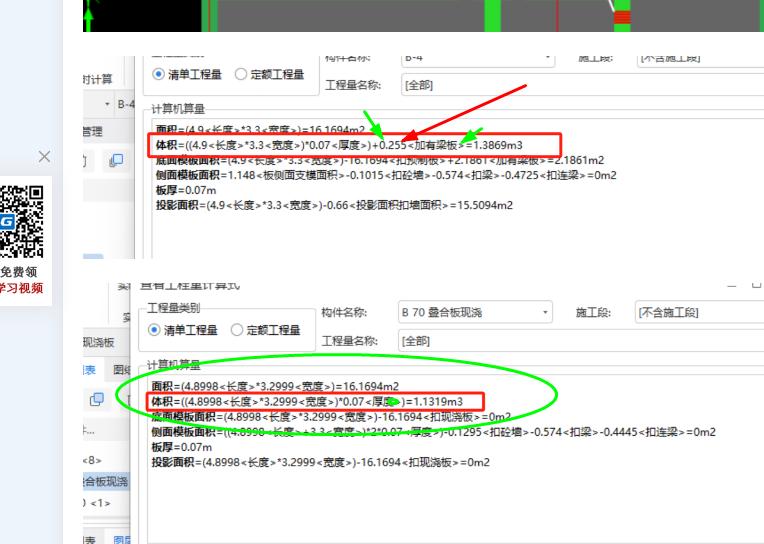Viewport: 764px width, 544px height.
Task: Click the 管理 label in upper sidebar
Action: (x=93, y=131)
